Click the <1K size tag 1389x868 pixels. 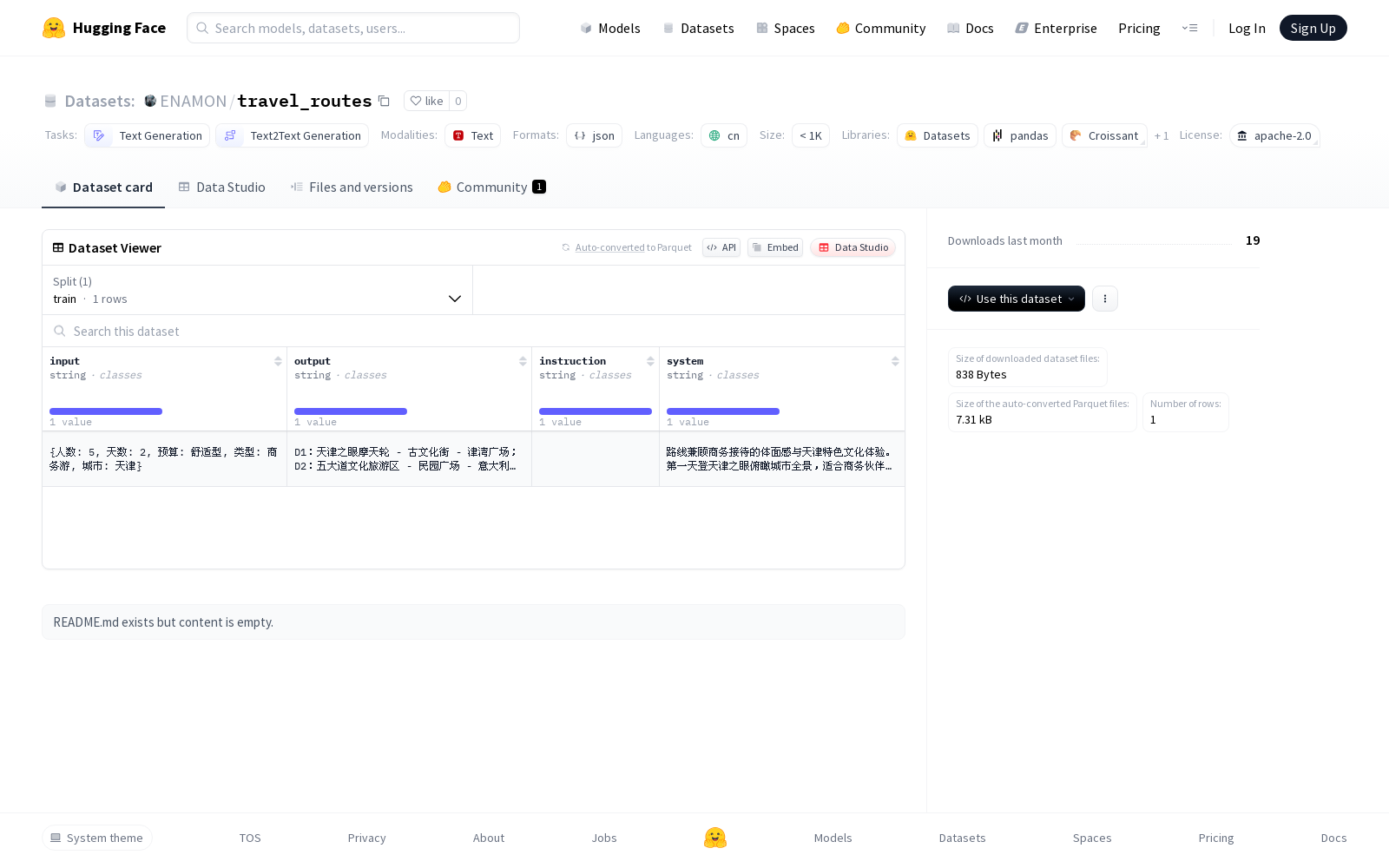pos(811,135)
